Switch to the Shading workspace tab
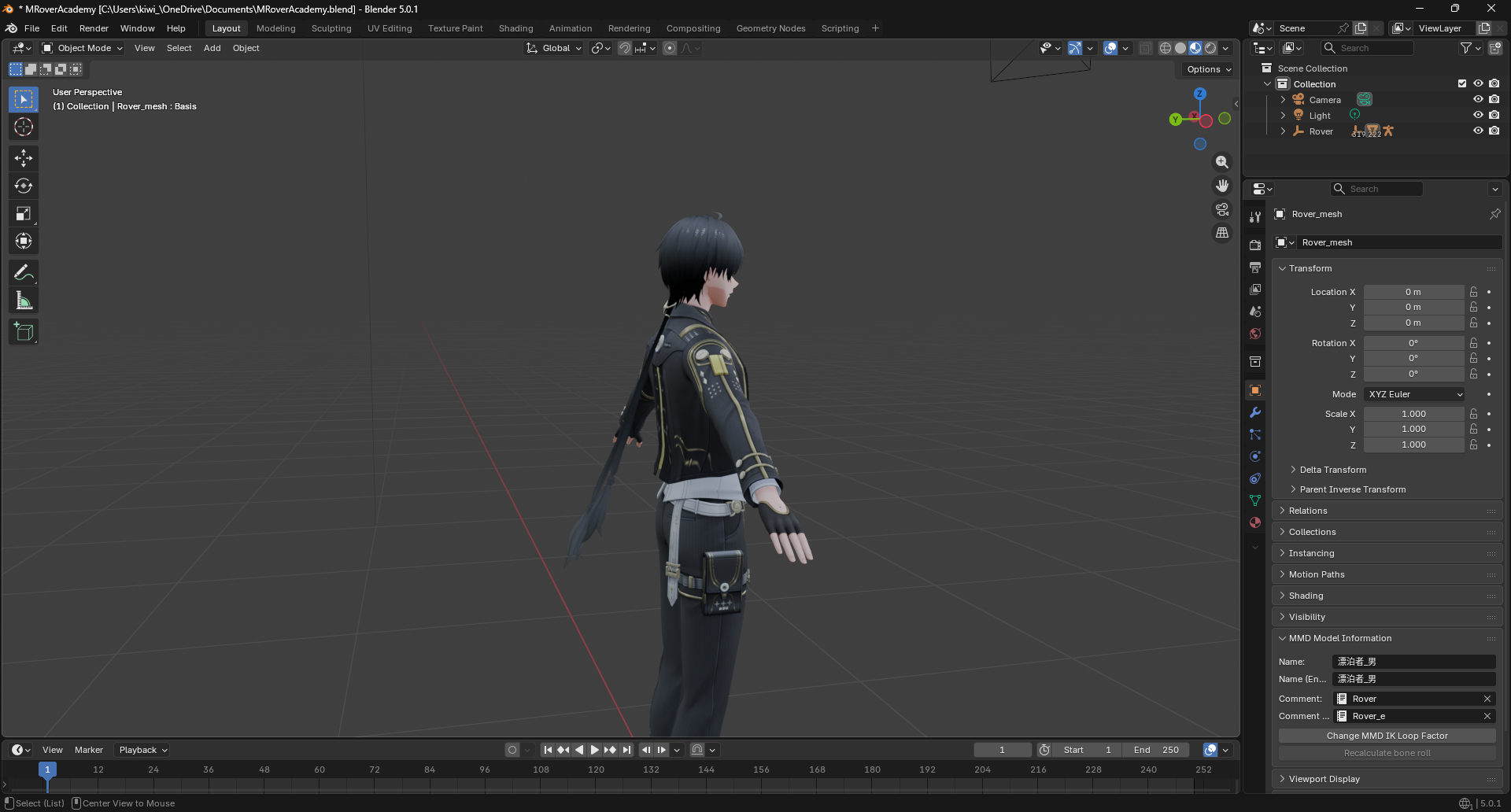This screenshot has width=1511, height=812. click(x=515, y=28)
